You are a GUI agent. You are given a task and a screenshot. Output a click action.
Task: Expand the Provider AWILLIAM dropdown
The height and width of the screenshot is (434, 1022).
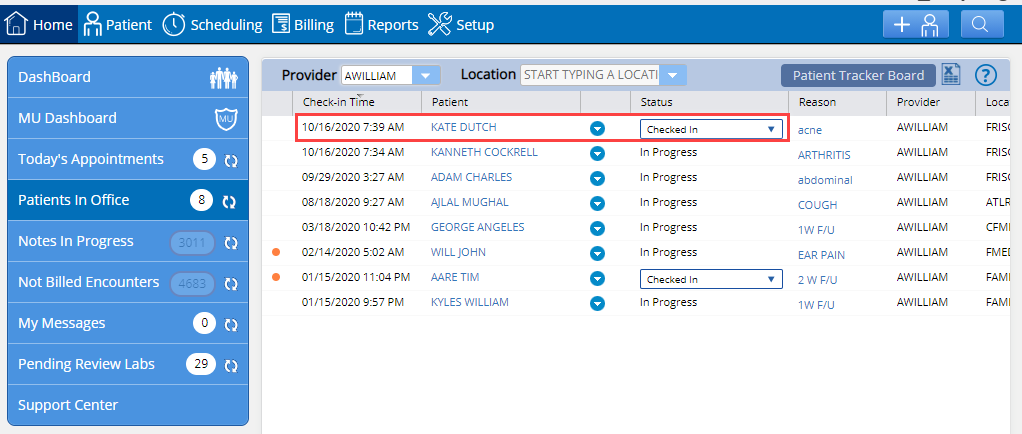(x=426, y=76)
